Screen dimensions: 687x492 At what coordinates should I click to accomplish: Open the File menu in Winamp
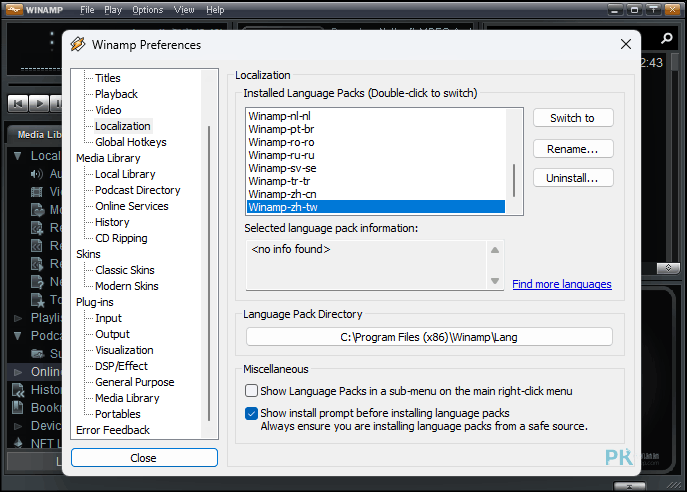tap(87, 10)
